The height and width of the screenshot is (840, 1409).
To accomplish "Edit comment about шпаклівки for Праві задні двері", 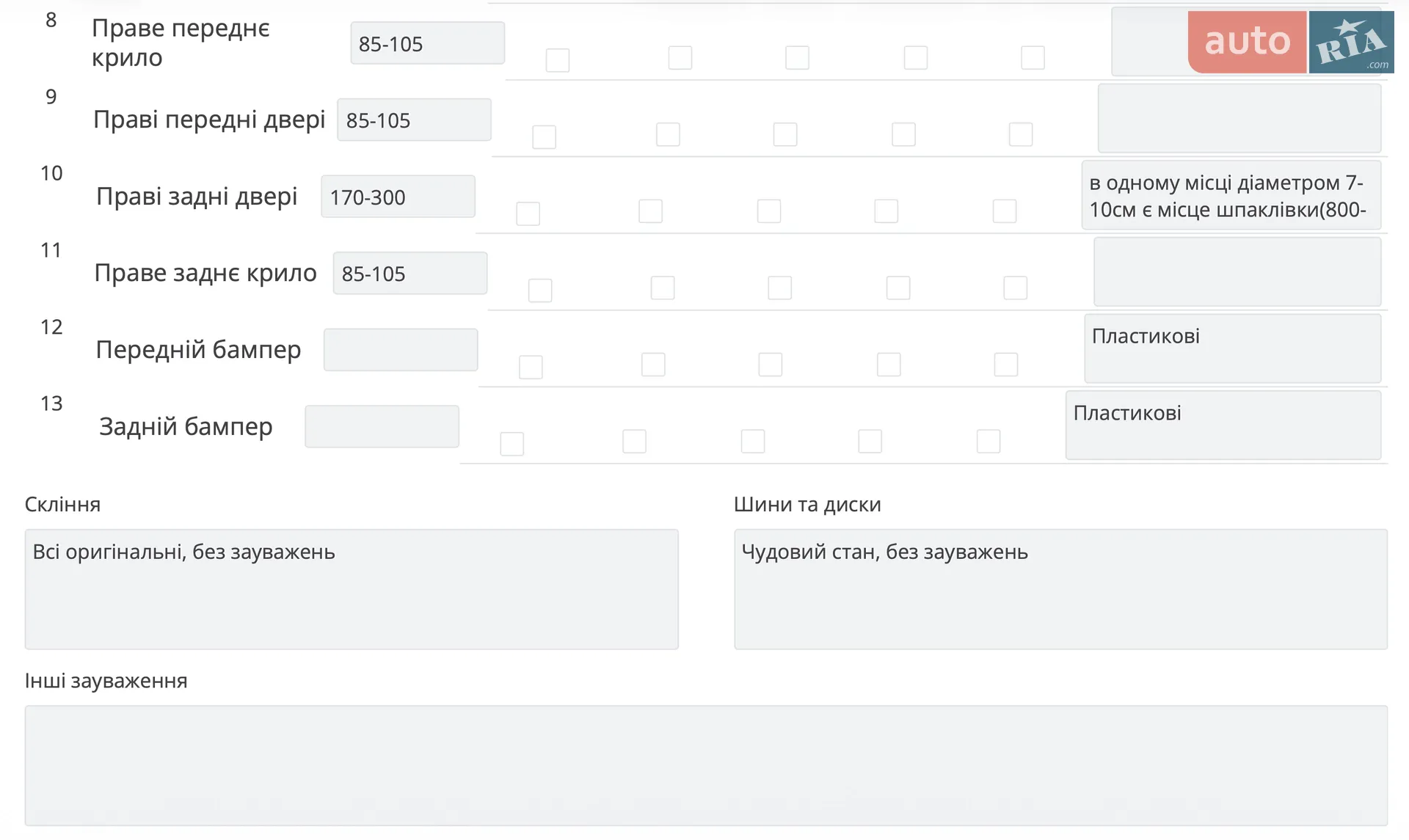I will coord(1231,195).
